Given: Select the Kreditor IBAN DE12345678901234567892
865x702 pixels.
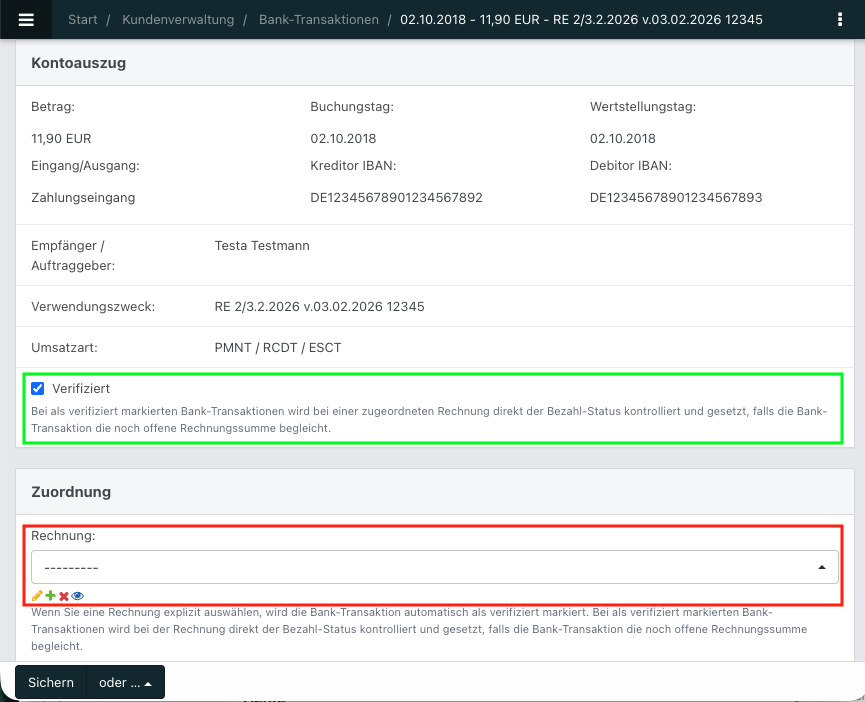Looking at the screenshot, I should pos(396,197).
